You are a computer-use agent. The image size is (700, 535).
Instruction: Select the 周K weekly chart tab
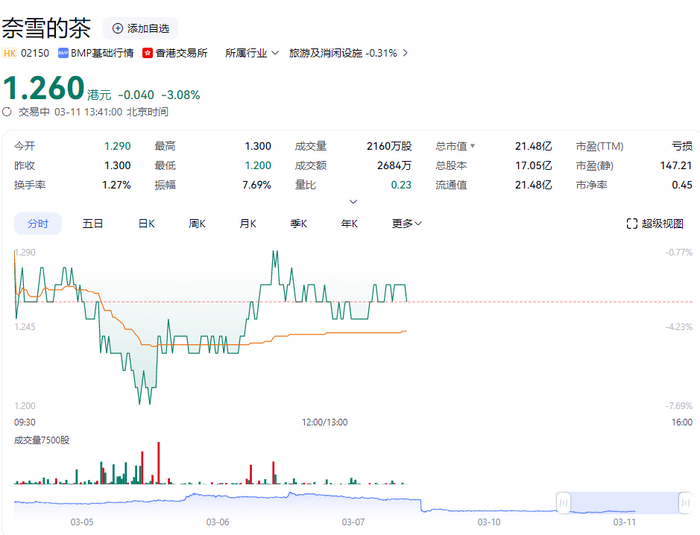point(197,223)
